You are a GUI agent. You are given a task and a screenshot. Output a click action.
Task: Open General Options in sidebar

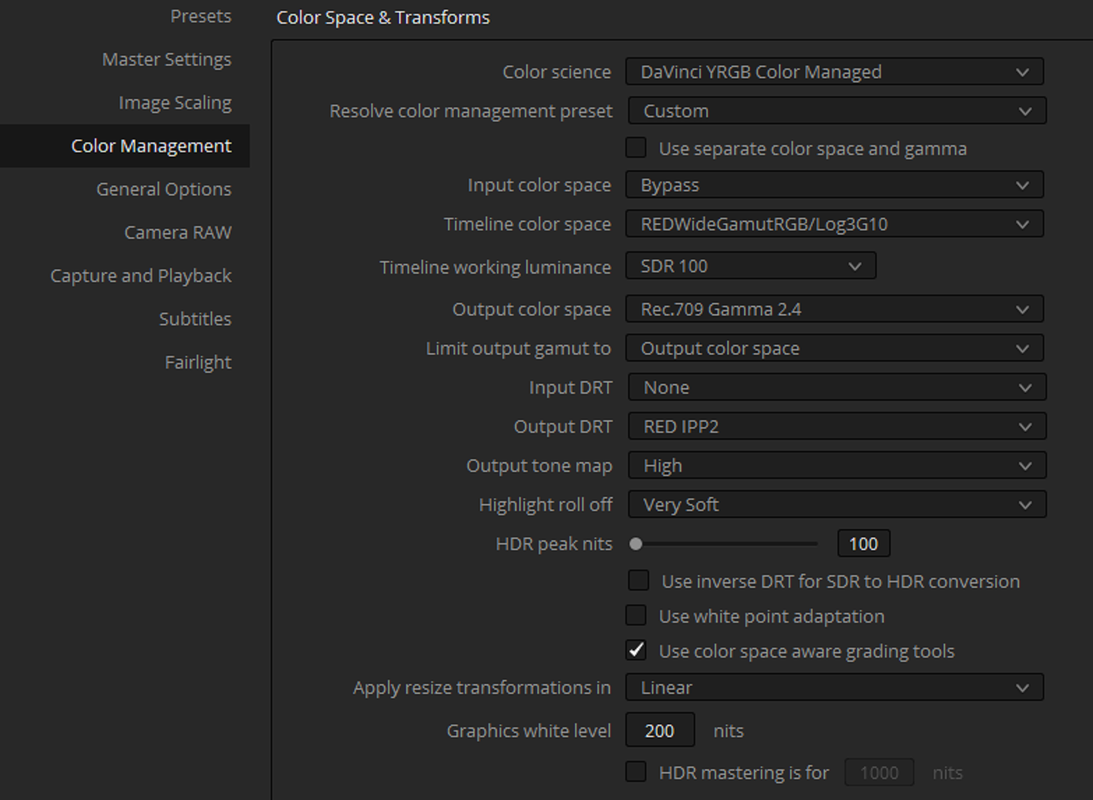164,189
